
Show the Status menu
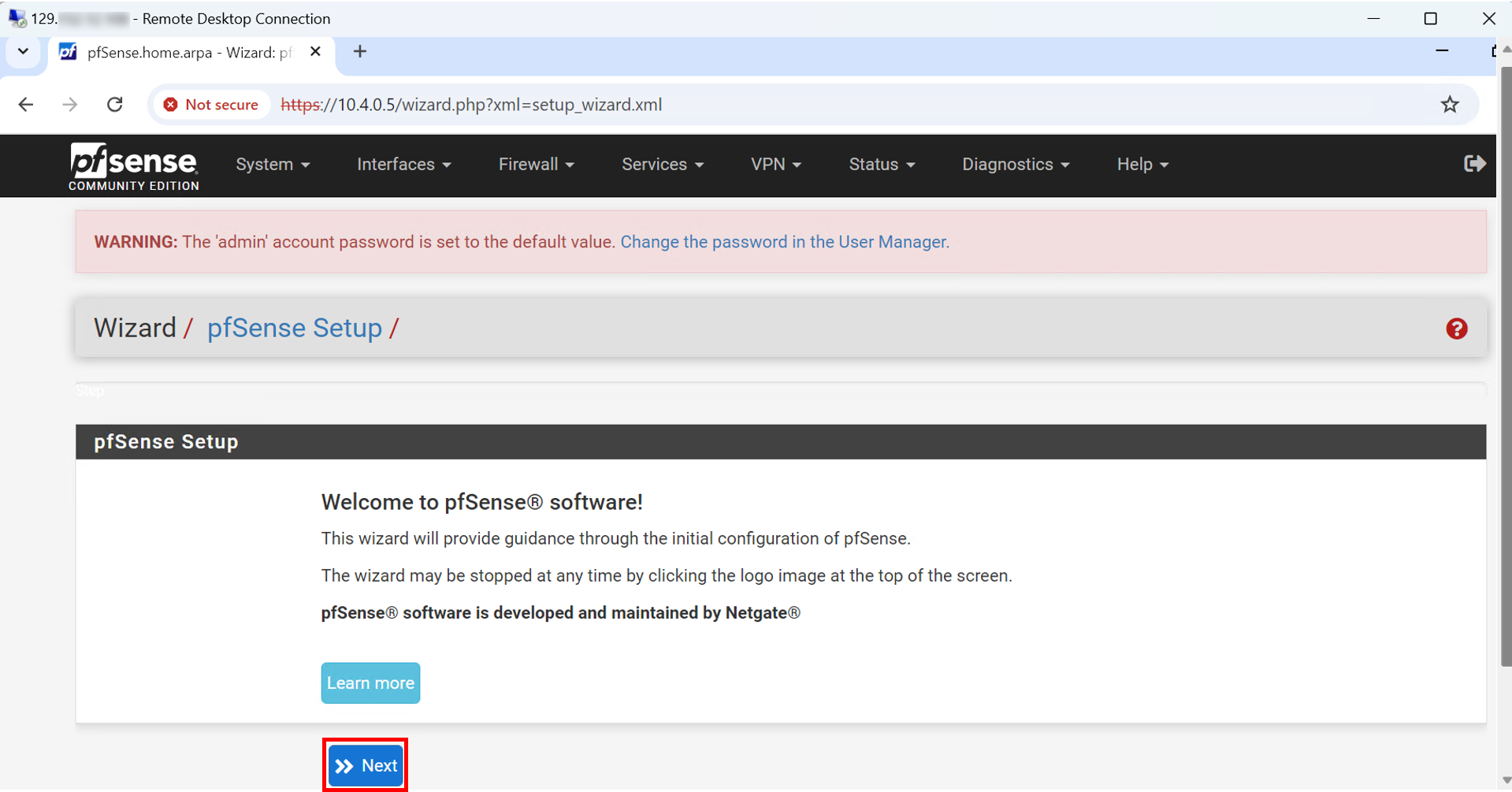click(882, 165)
